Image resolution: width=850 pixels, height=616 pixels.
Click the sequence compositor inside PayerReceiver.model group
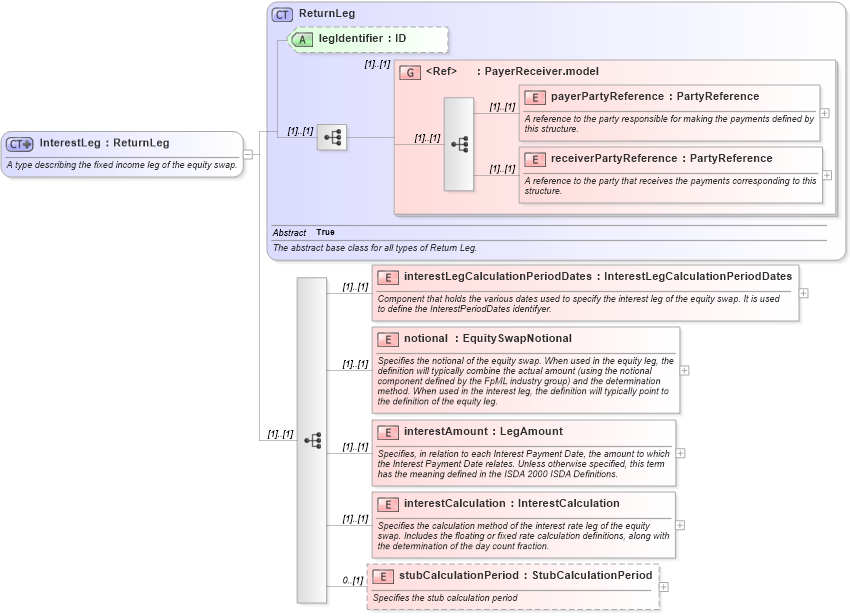(x=459, y=144)
